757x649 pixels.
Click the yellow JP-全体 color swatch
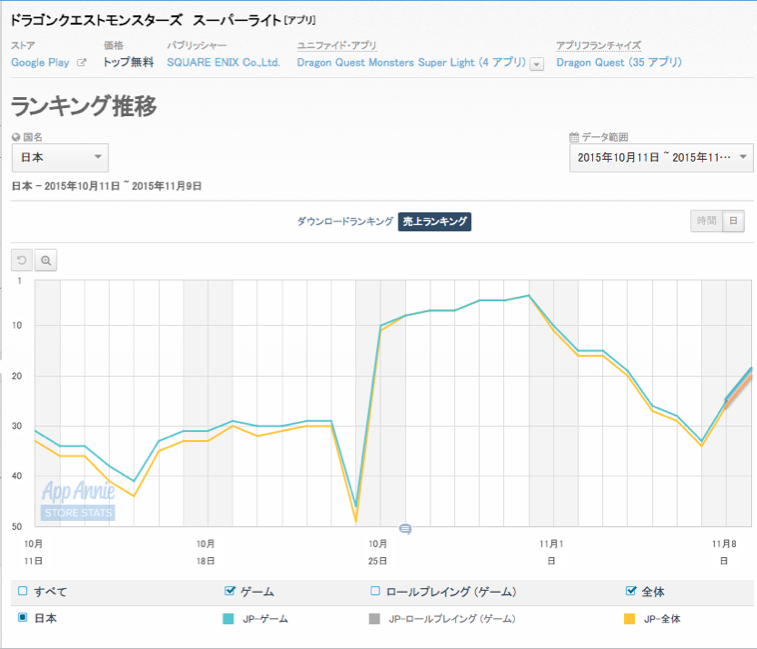pos(630,619)
